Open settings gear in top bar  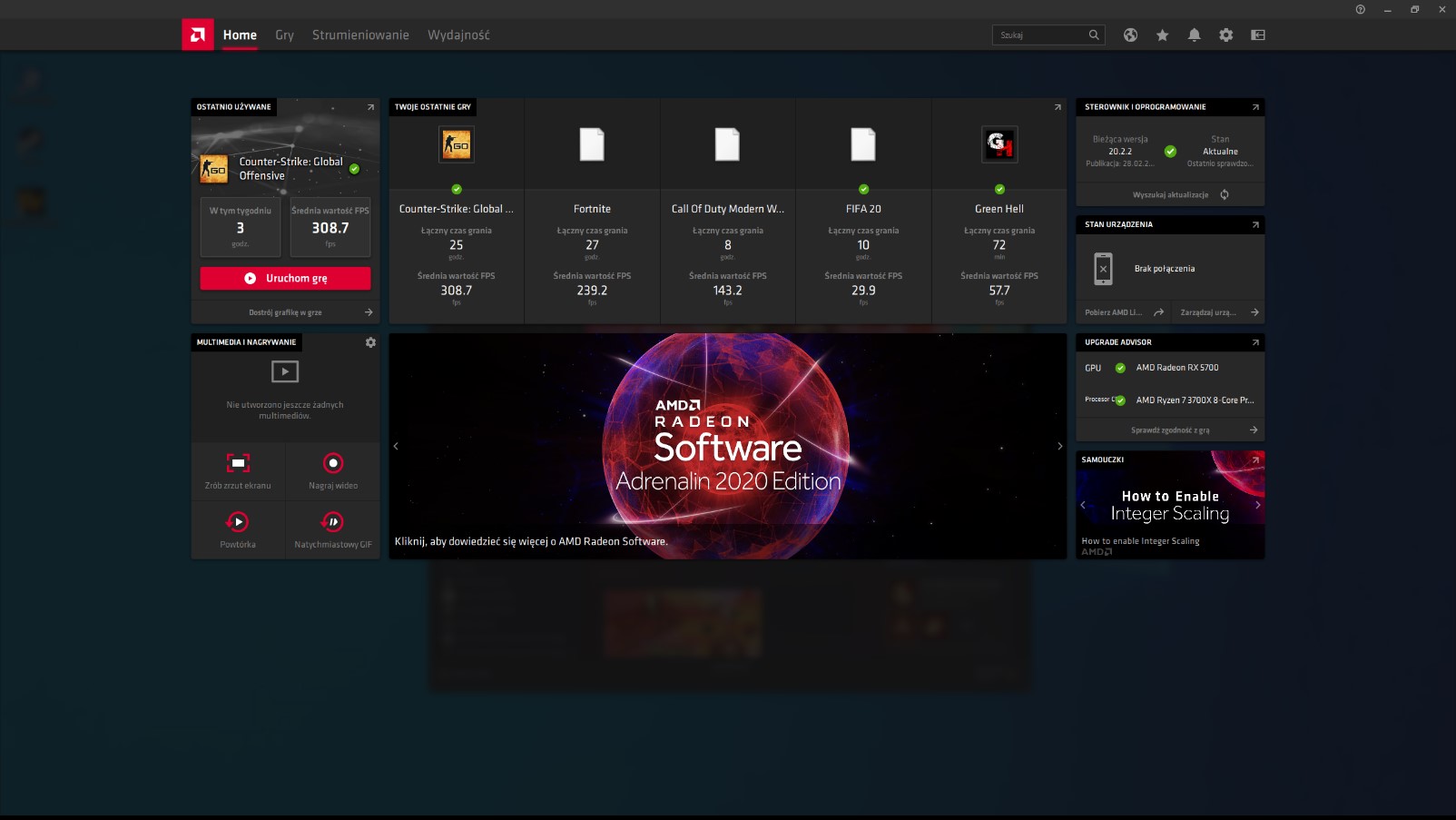[1225, 35]
